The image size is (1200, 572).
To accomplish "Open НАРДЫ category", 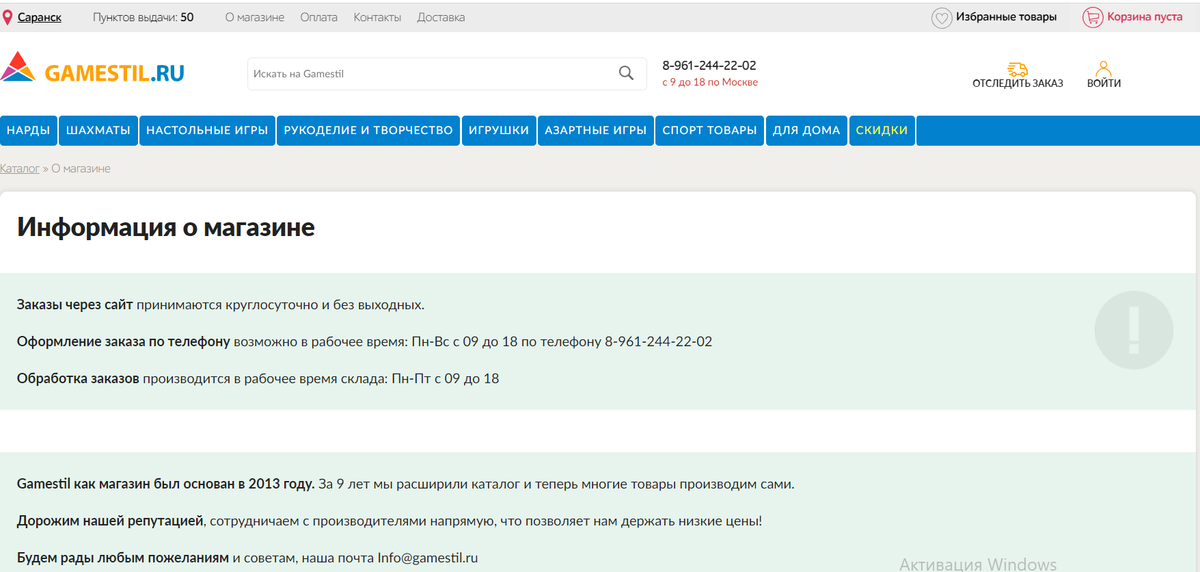I will coord(28,130).
